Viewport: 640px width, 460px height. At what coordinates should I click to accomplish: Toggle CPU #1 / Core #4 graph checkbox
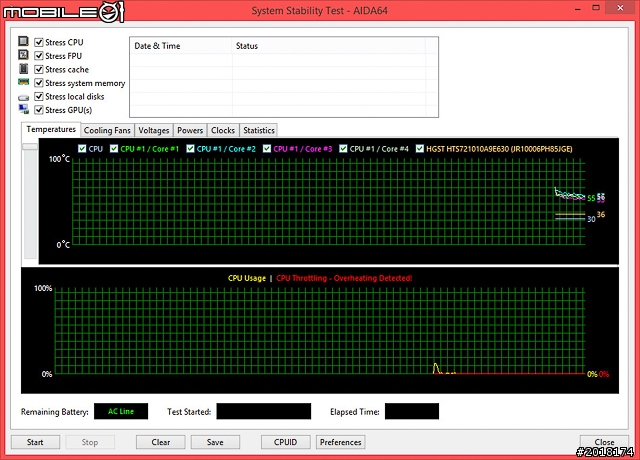click(343, 149)
